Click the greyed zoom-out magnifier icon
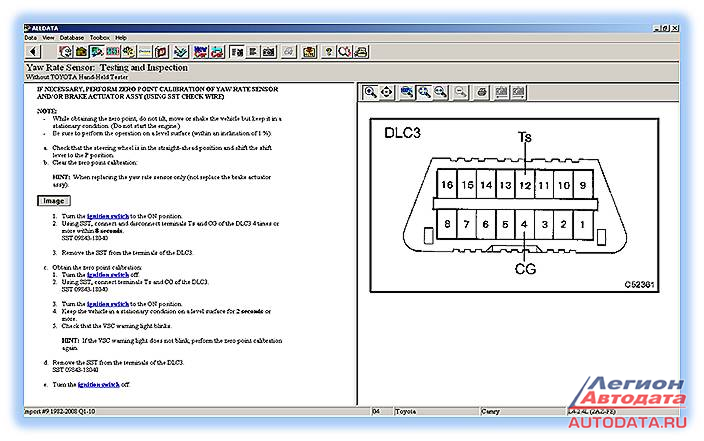704x441 pixels. [x=461, y=92]
